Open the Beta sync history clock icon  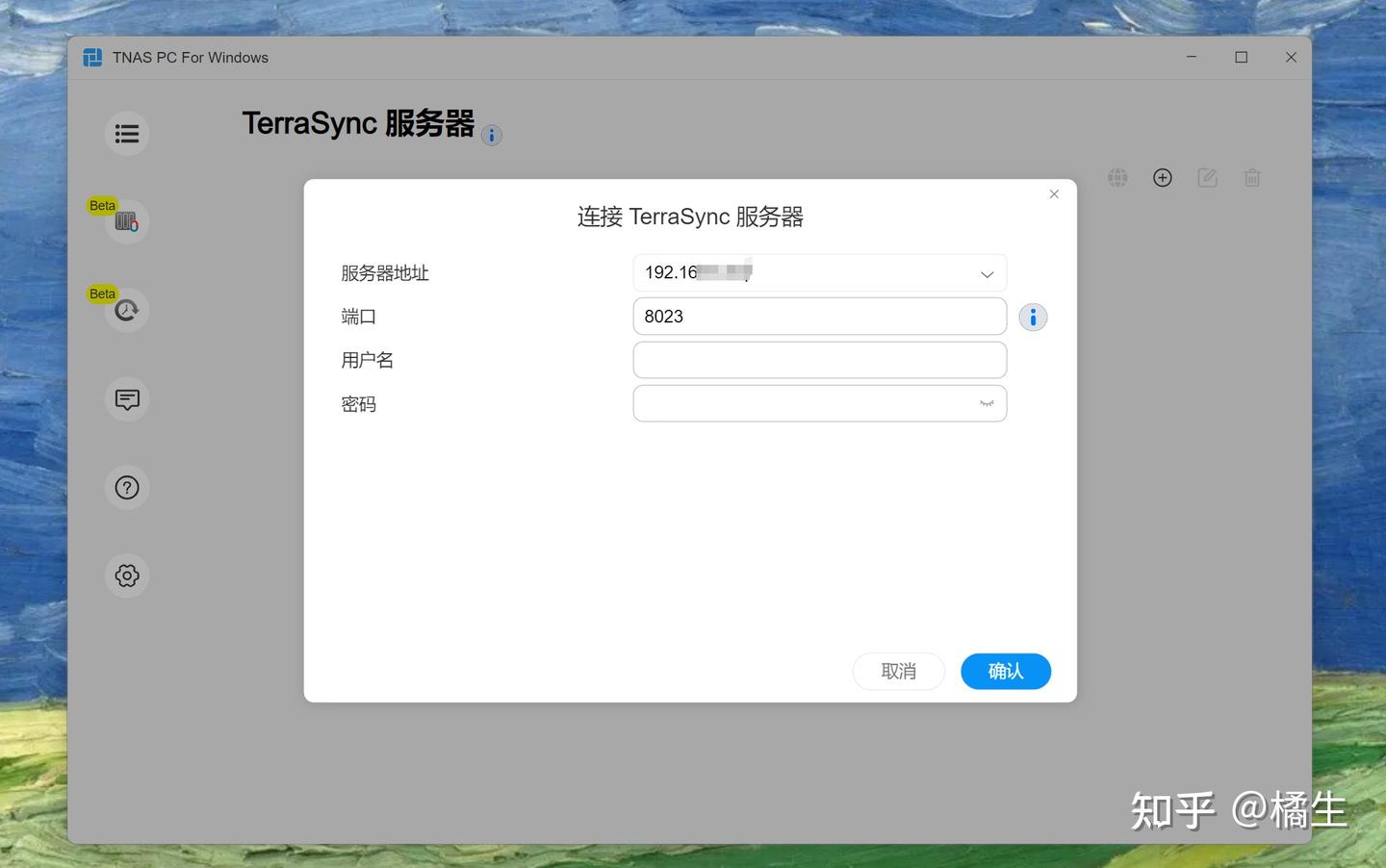[x=127, y=309]
